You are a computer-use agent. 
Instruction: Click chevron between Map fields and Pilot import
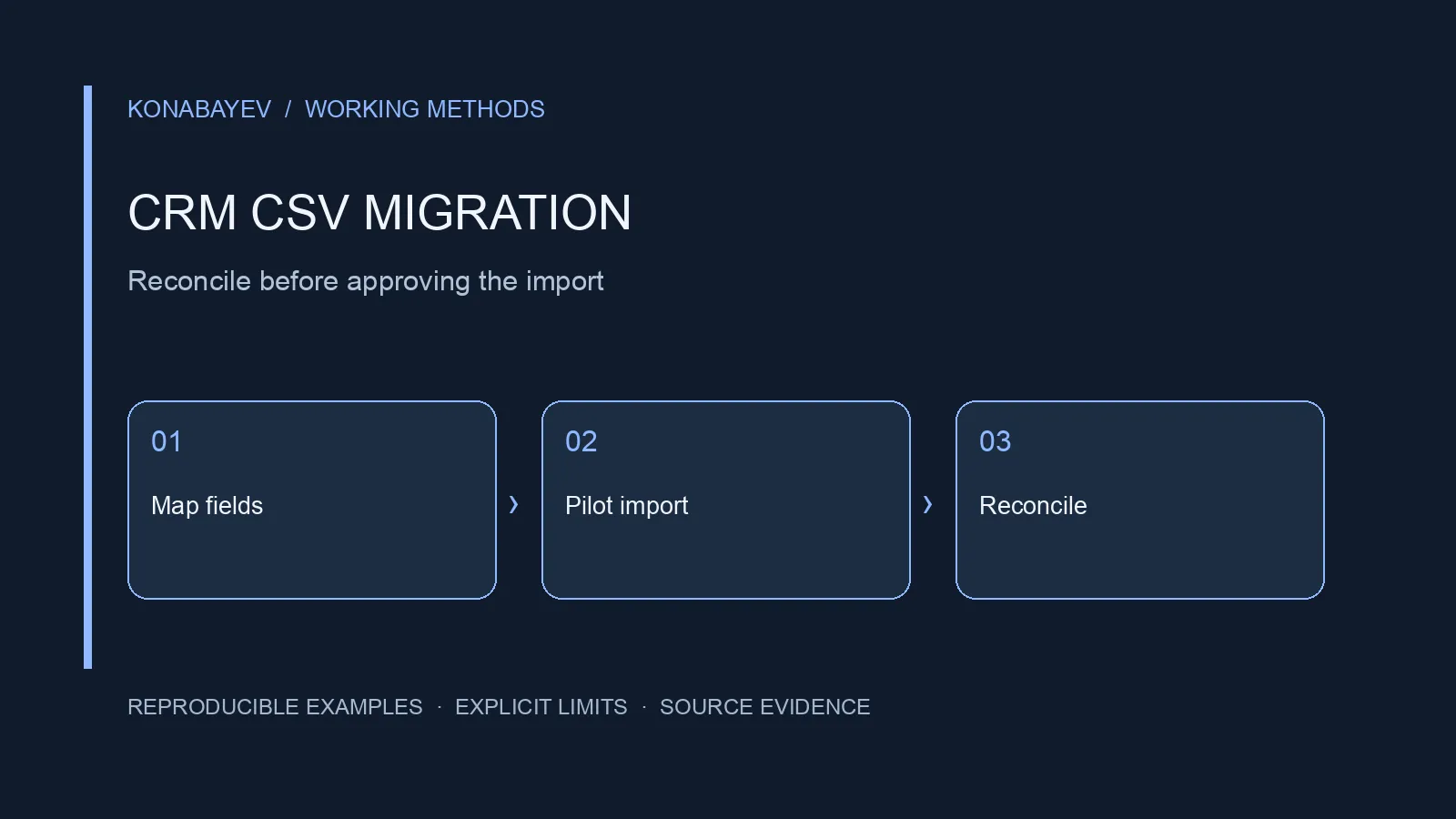click(x=514, y=504)
